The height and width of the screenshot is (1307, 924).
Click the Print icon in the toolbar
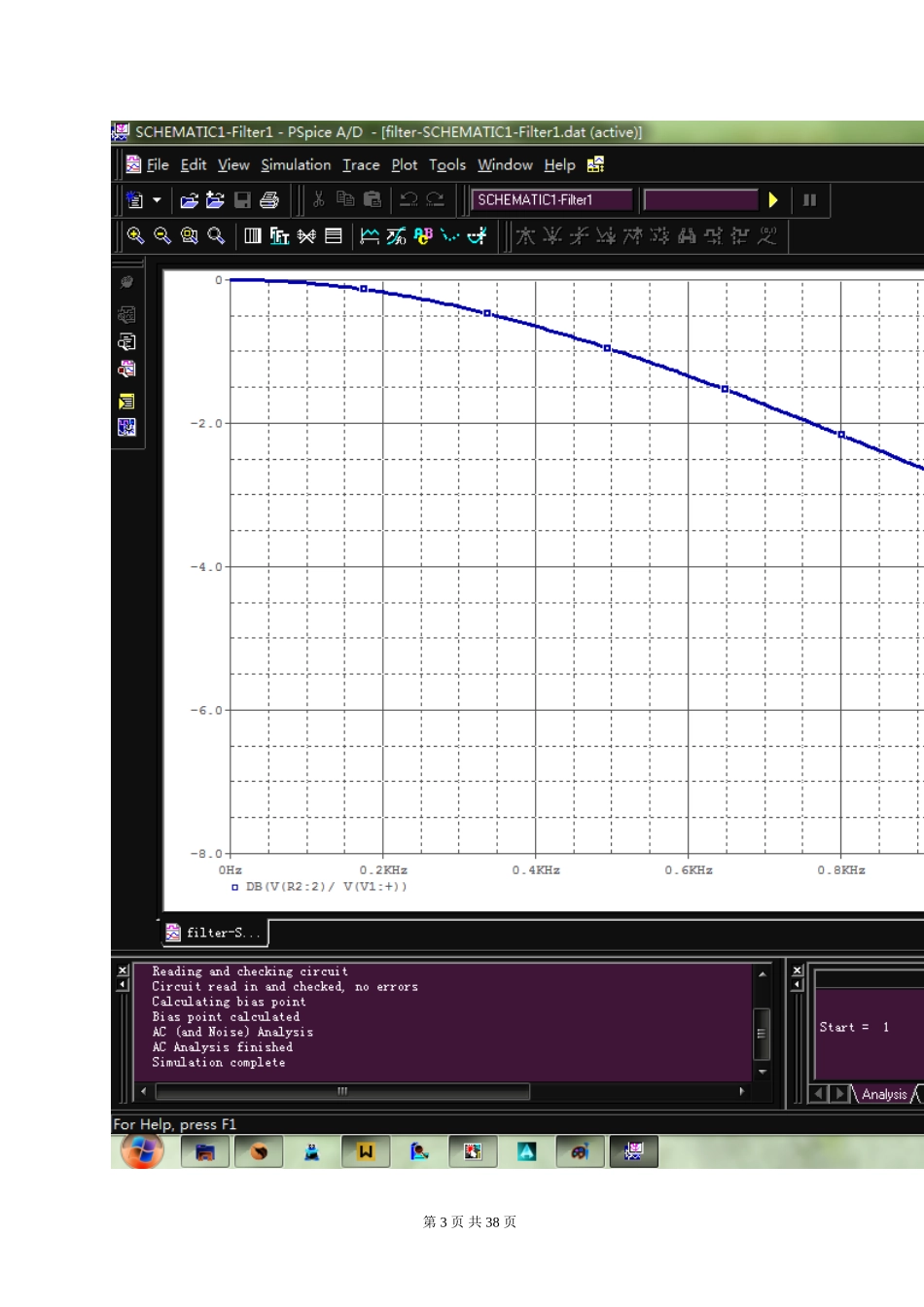[269, 200]
